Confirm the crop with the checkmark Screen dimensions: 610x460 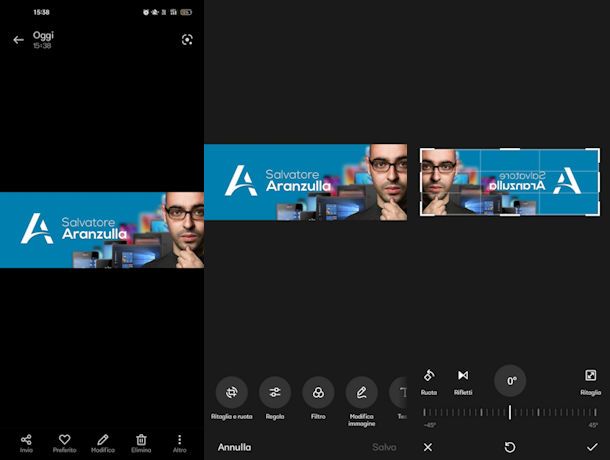pyautogui.click(x=592, y=447)
